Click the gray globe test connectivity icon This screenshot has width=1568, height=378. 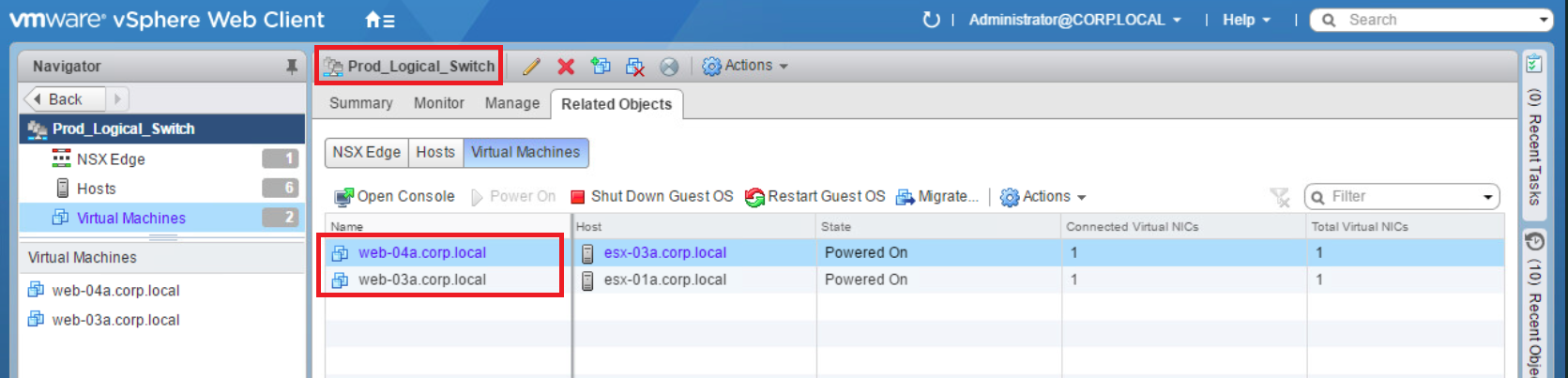tap(669, 66)
